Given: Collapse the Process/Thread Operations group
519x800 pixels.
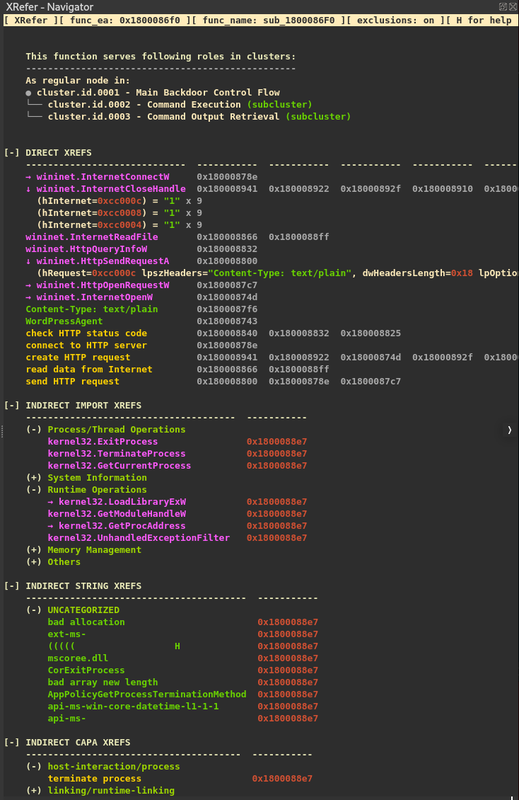Looking at the screenshot, I should (34, 430).
